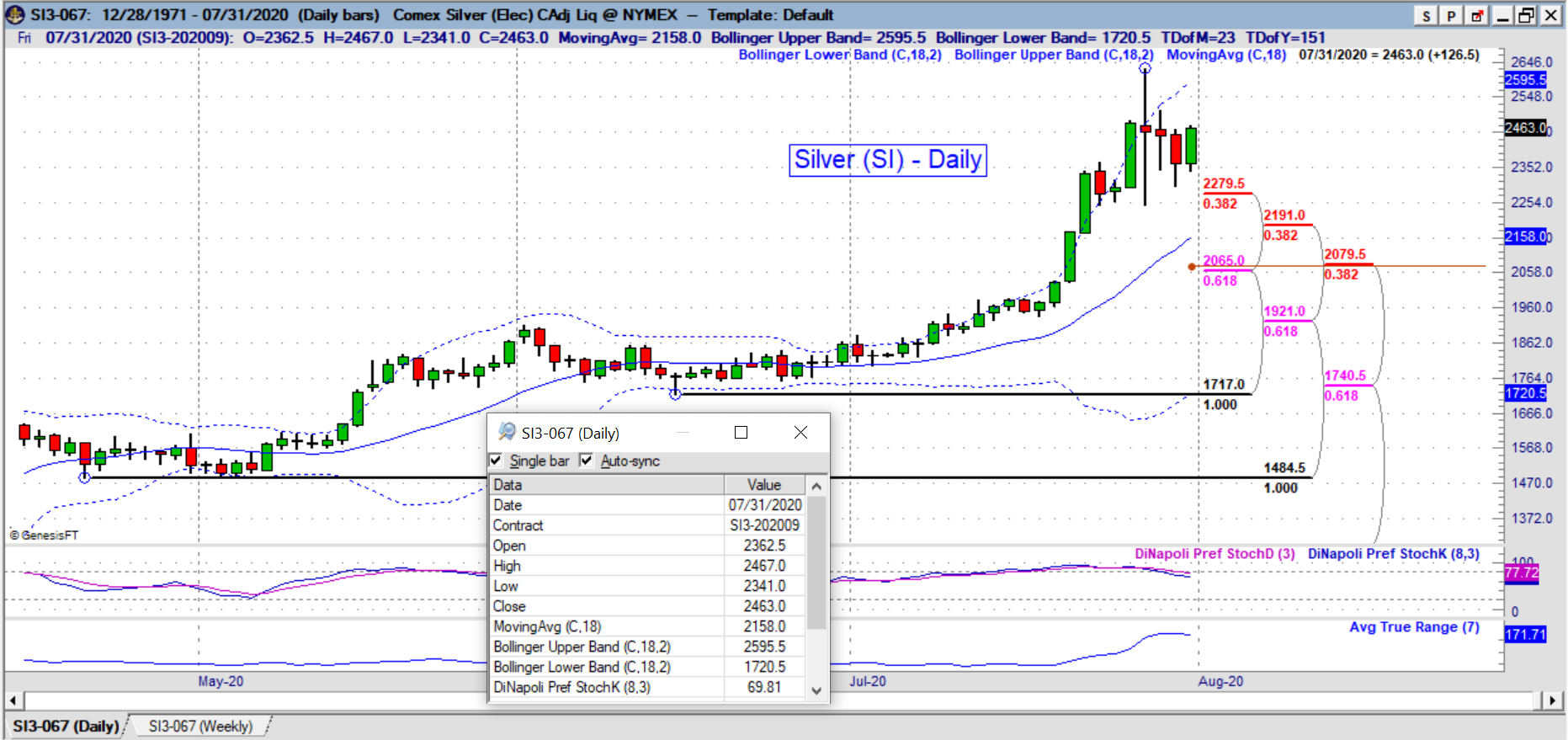Select the Close row value 2463.0

(764, 606)
